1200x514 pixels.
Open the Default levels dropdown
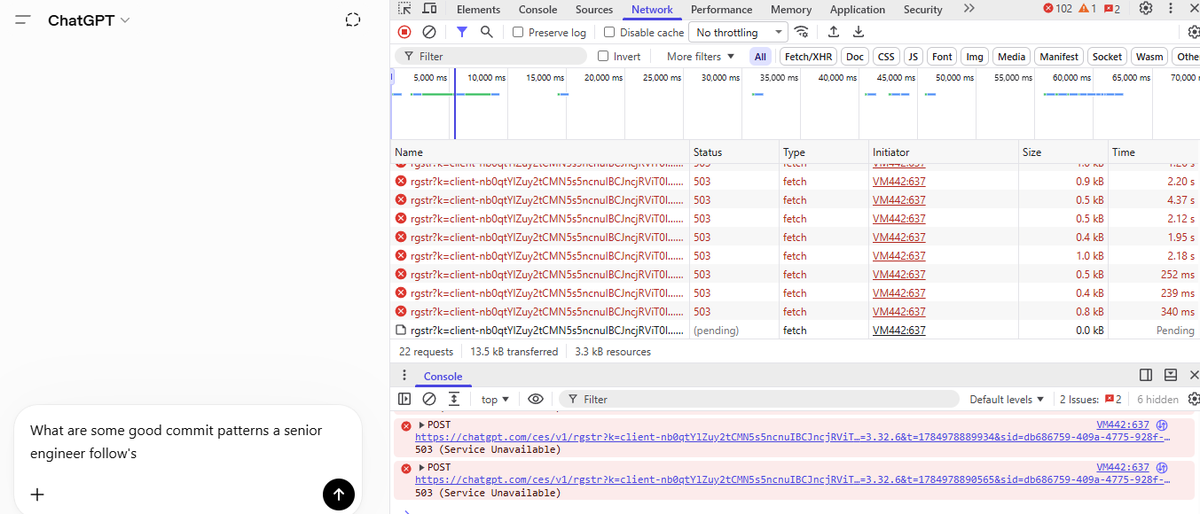1006,399
